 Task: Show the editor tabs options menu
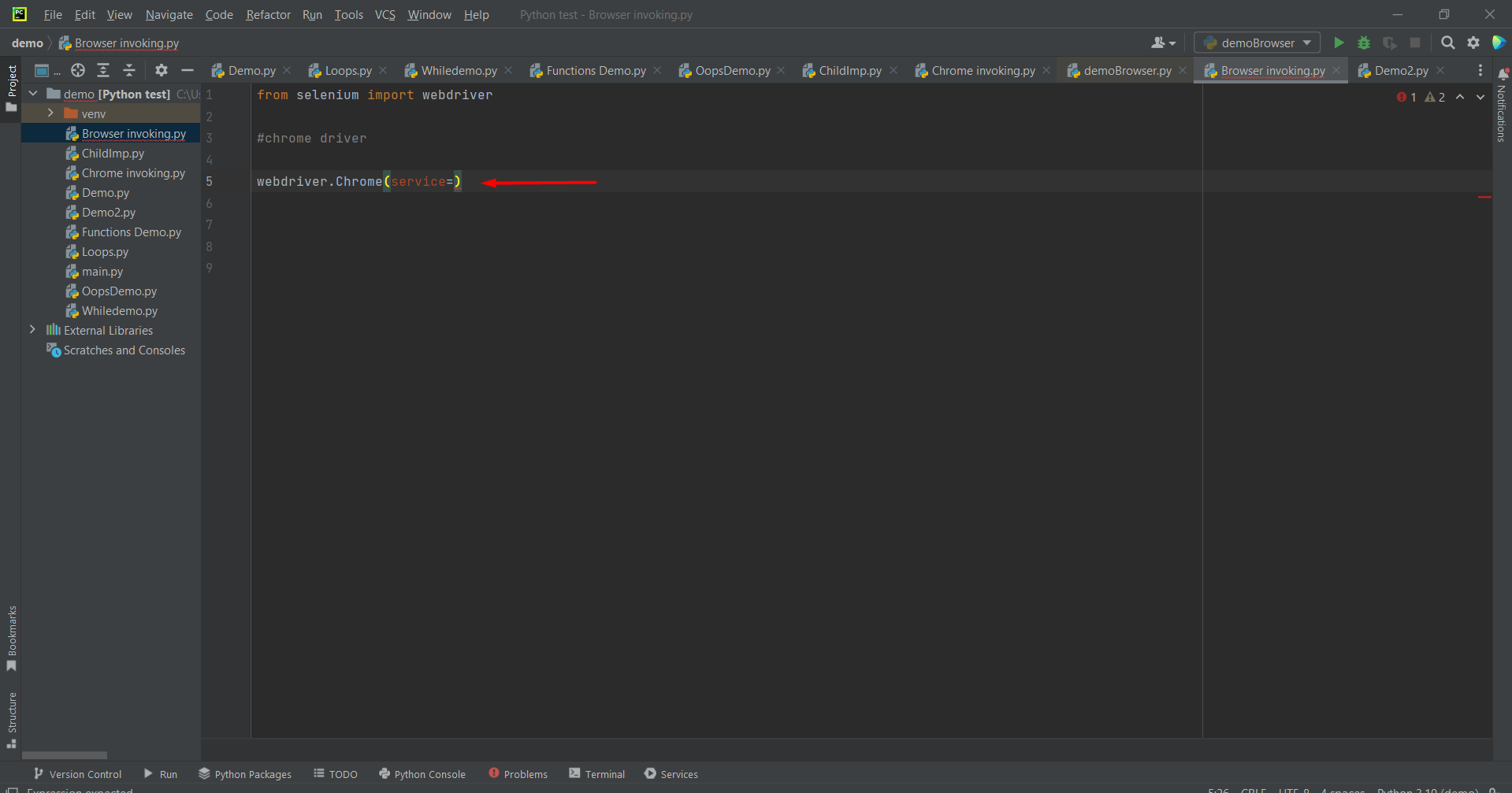(1480, 70)
